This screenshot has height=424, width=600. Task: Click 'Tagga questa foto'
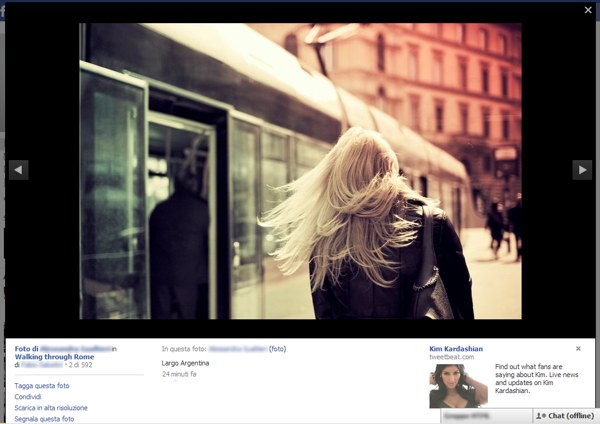[x=42, y=386]
